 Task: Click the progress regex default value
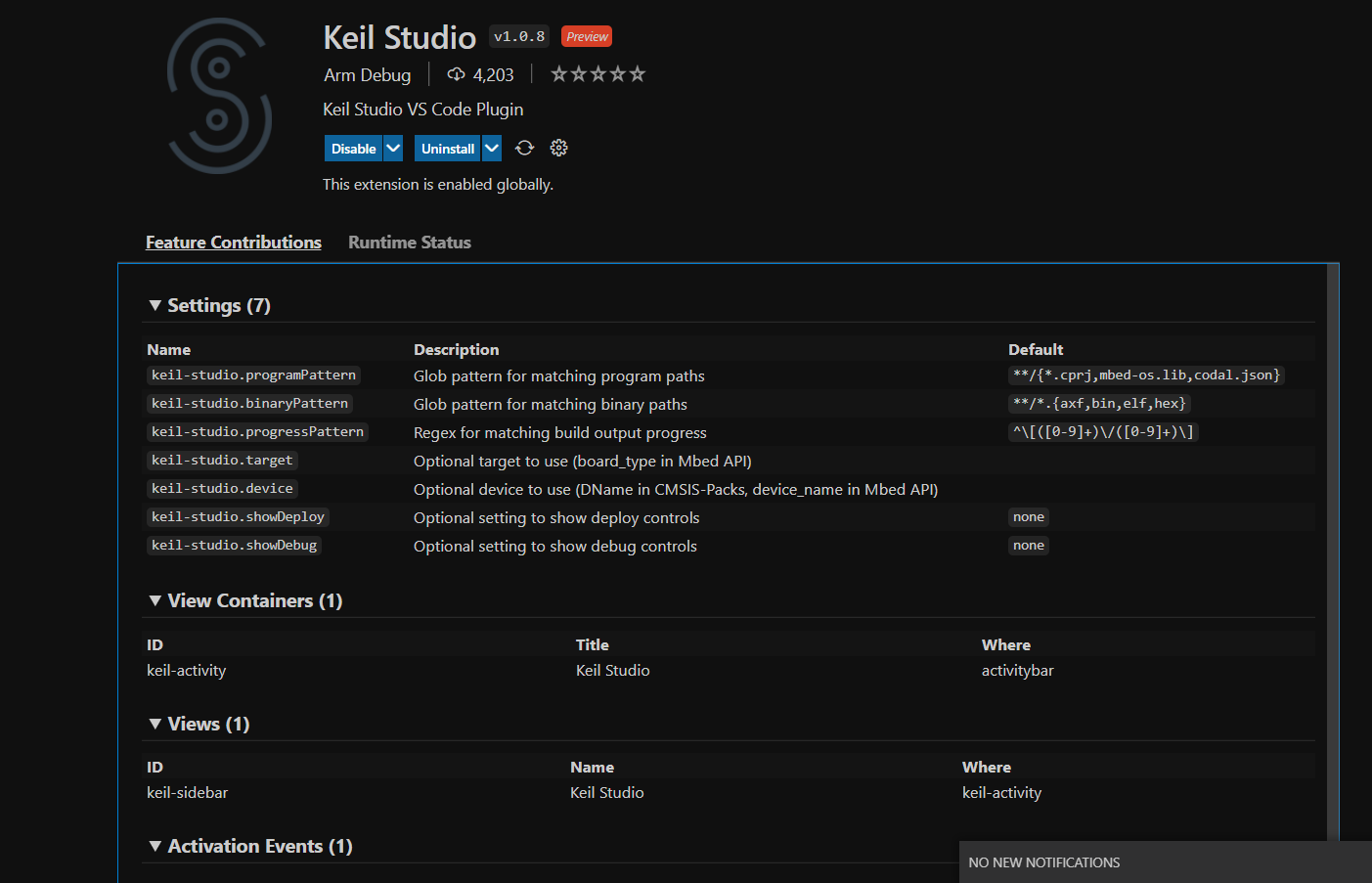pos(1103,432)
